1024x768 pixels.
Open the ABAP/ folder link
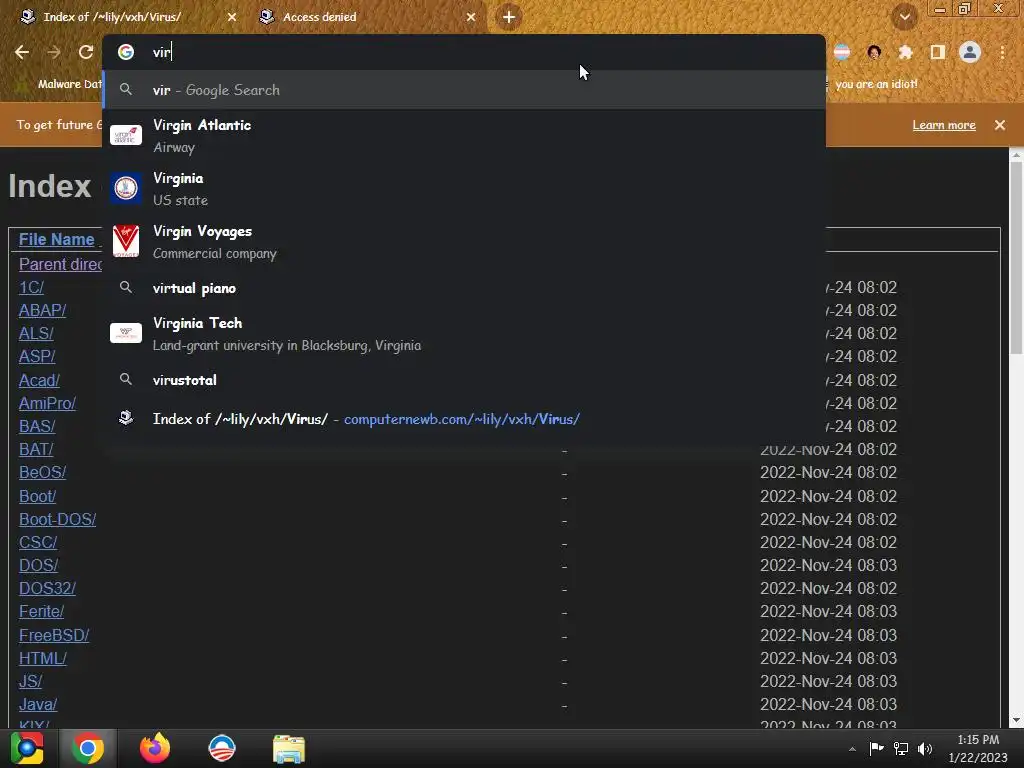42,311
